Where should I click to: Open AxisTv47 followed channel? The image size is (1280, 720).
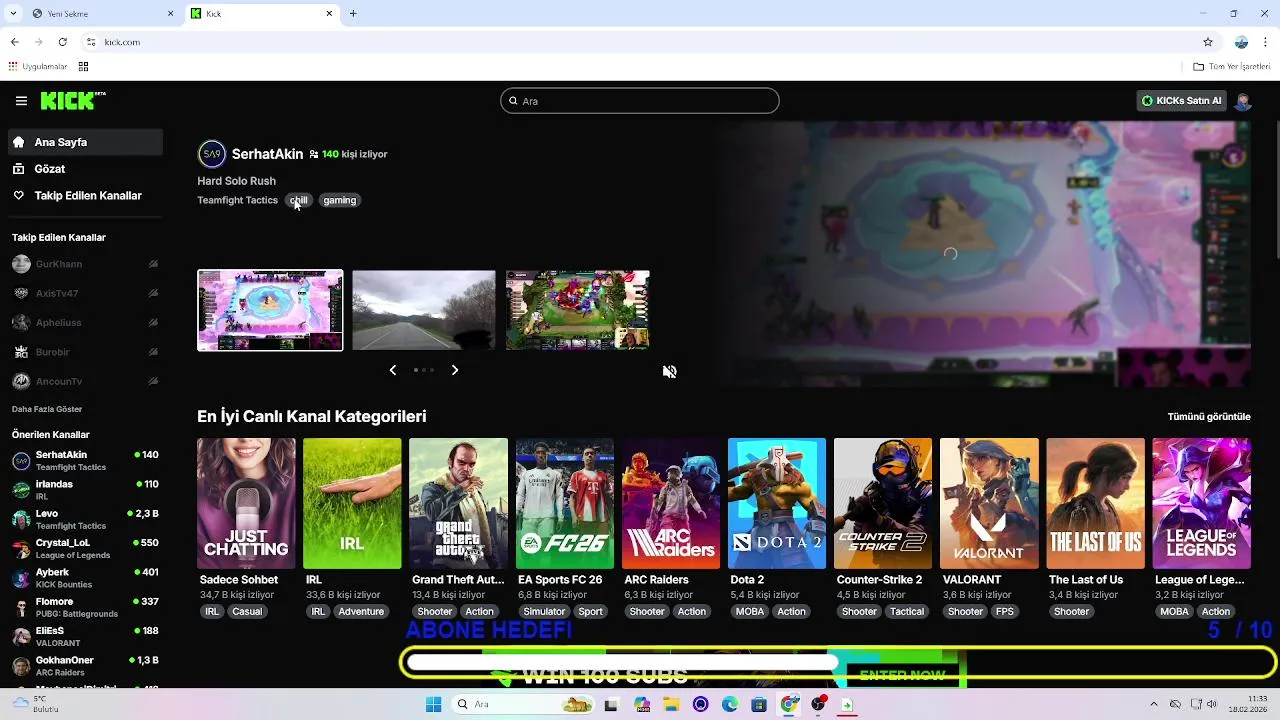tap(85, 293)
